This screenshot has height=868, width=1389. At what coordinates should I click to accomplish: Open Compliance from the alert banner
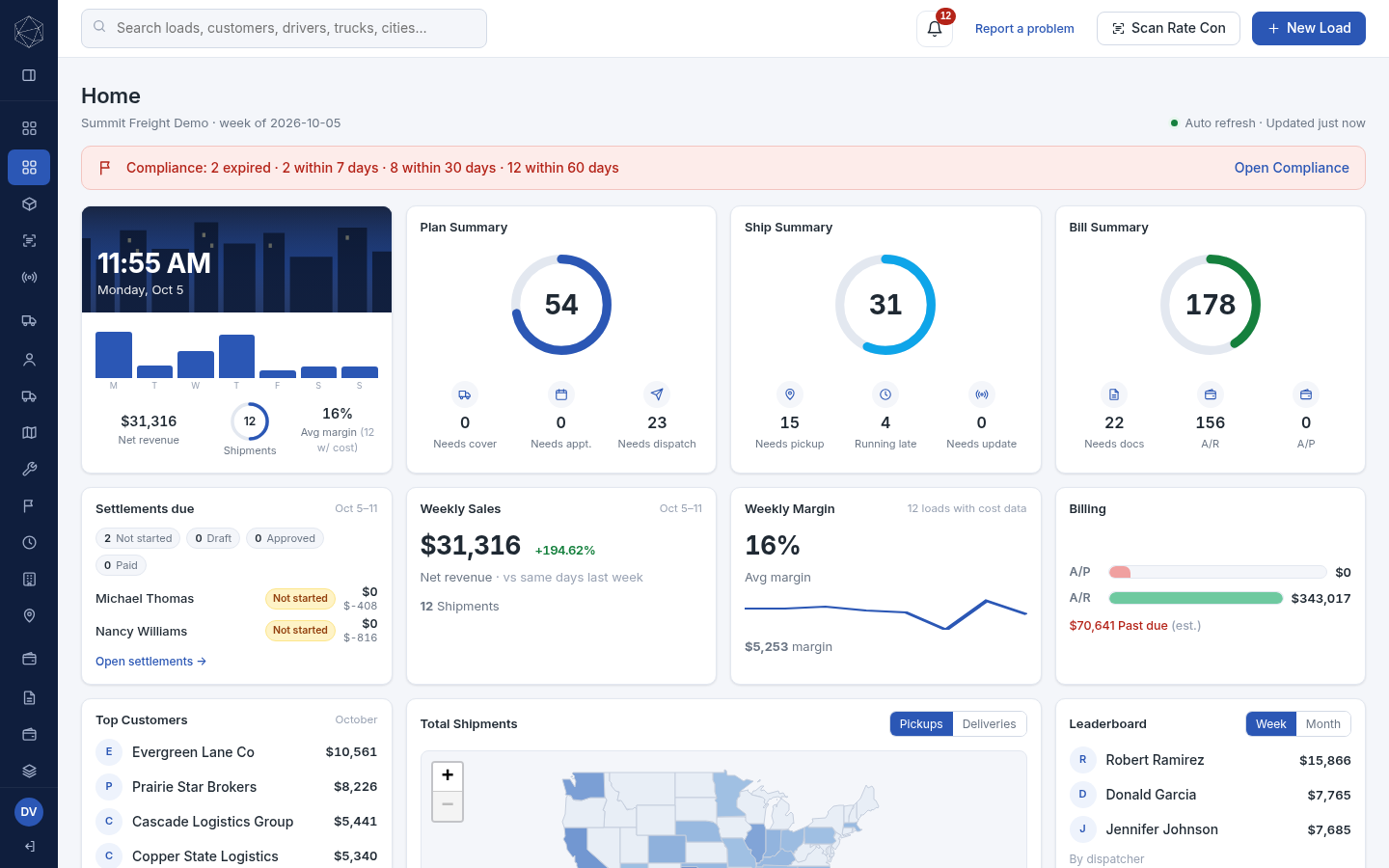pos(1292,168)
